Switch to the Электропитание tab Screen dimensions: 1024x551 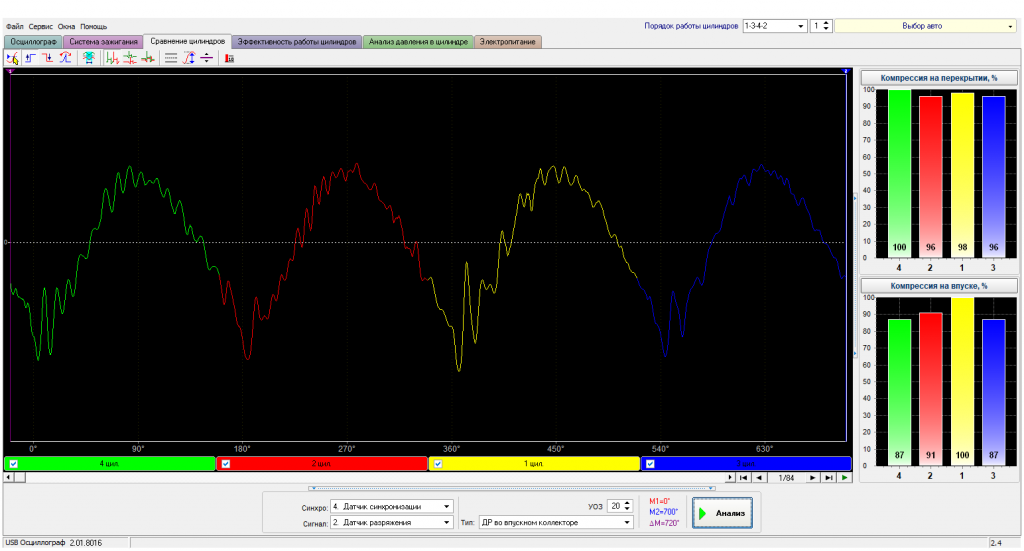(x=507, y=42)
